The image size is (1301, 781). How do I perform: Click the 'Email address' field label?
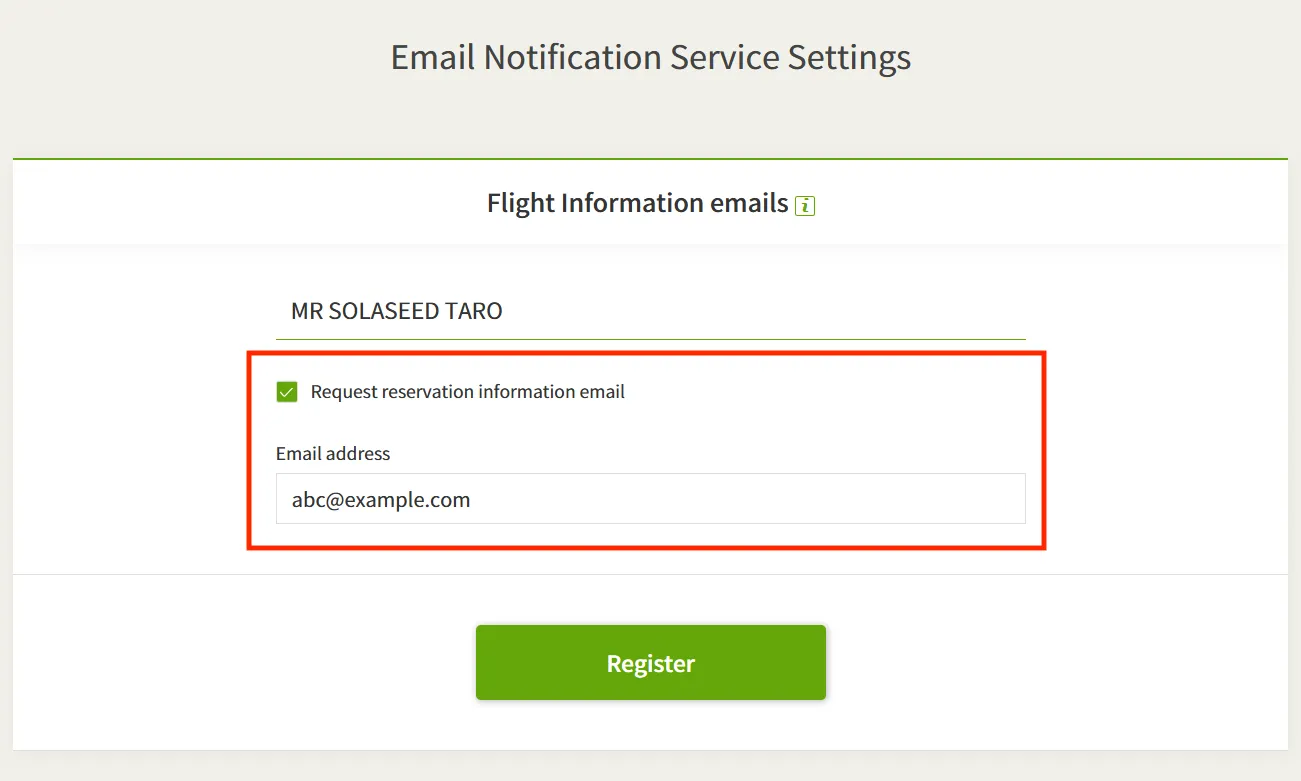coord(333,454)
